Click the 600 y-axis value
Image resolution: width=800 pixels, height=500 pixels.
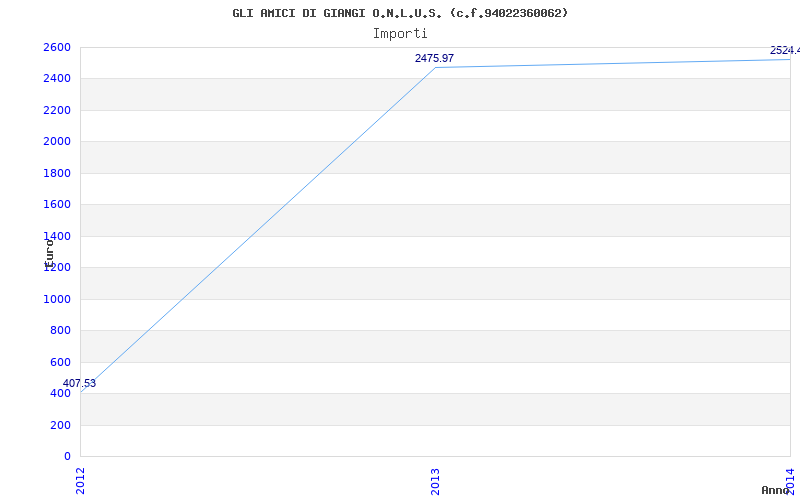61,362
